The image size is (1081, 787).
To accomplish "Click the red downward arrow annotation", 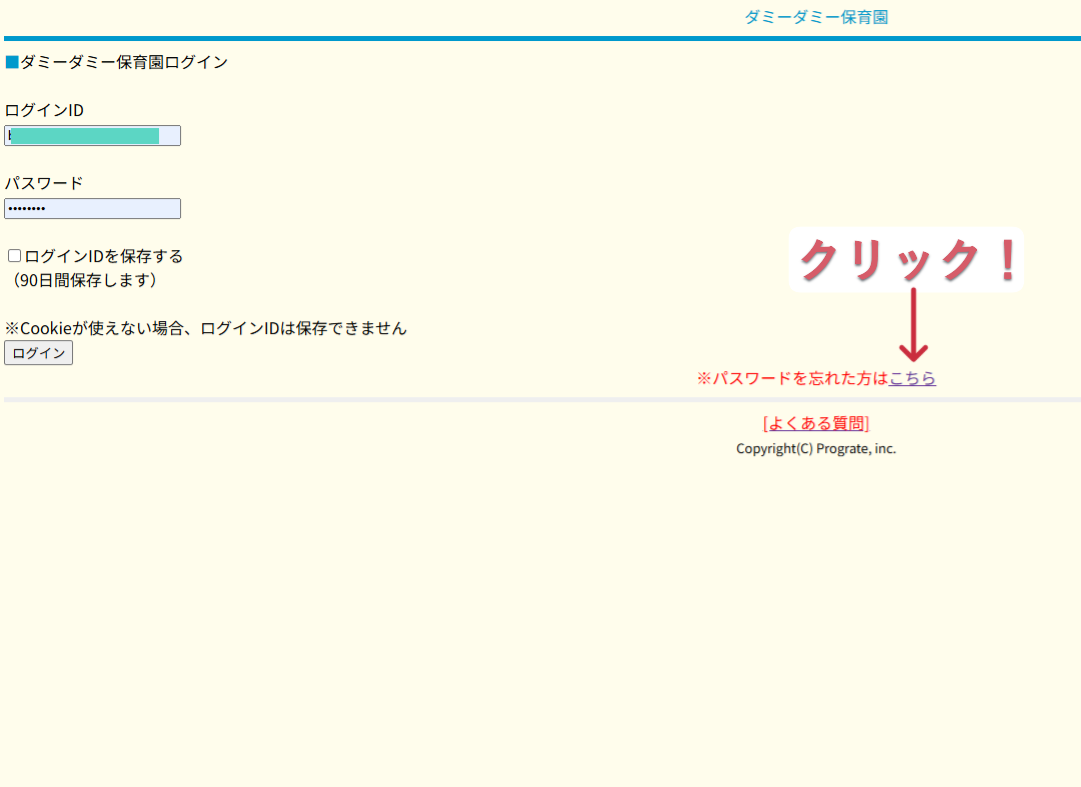I will click(913, 325).
